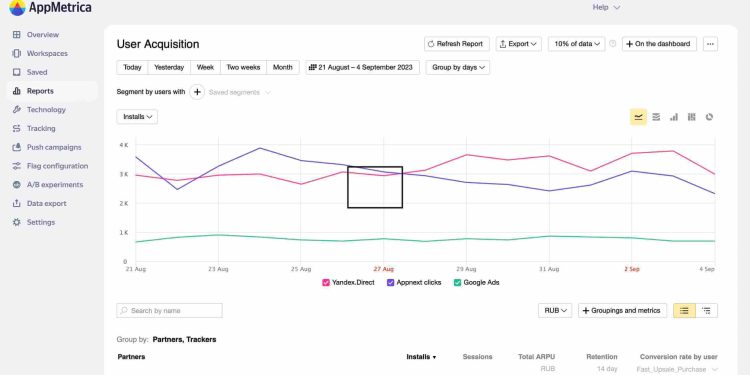Viewport: 750px width, 375px height.
Task: Click the 2 Sep axis label
Action: [x=632, y=269]
